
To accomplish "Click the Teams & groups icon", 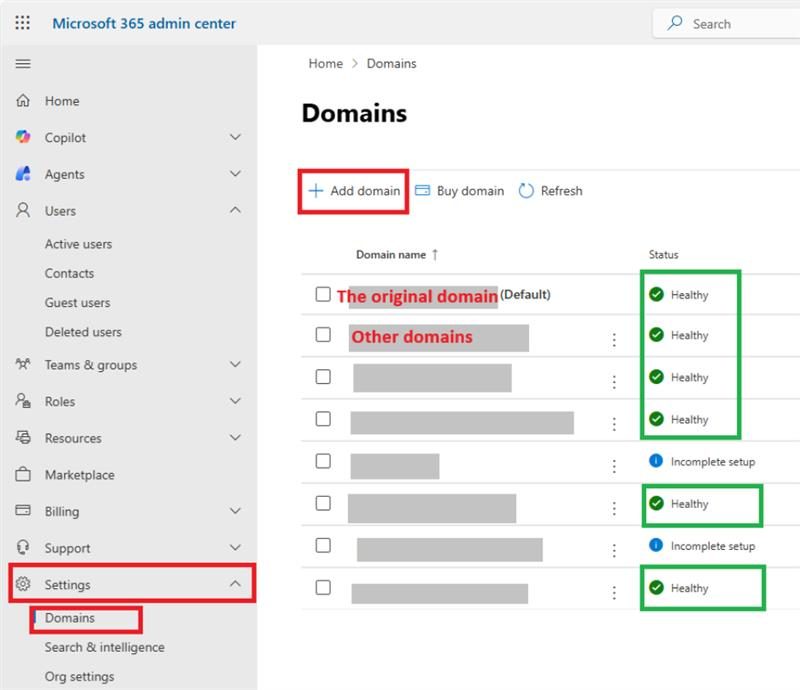I will [x=23, y=364].
